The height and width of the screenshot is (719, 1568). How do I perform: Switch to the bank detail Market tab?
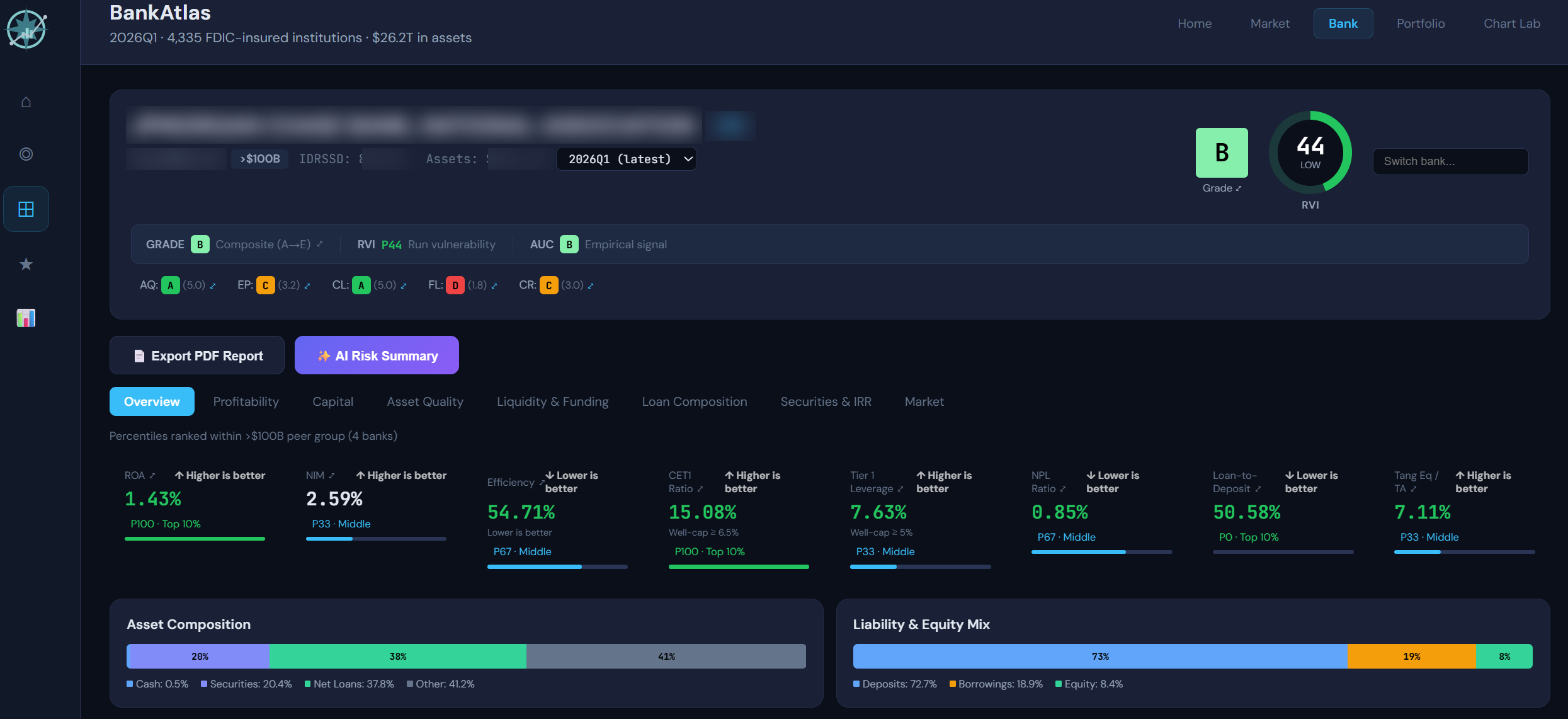coord(924,401)
